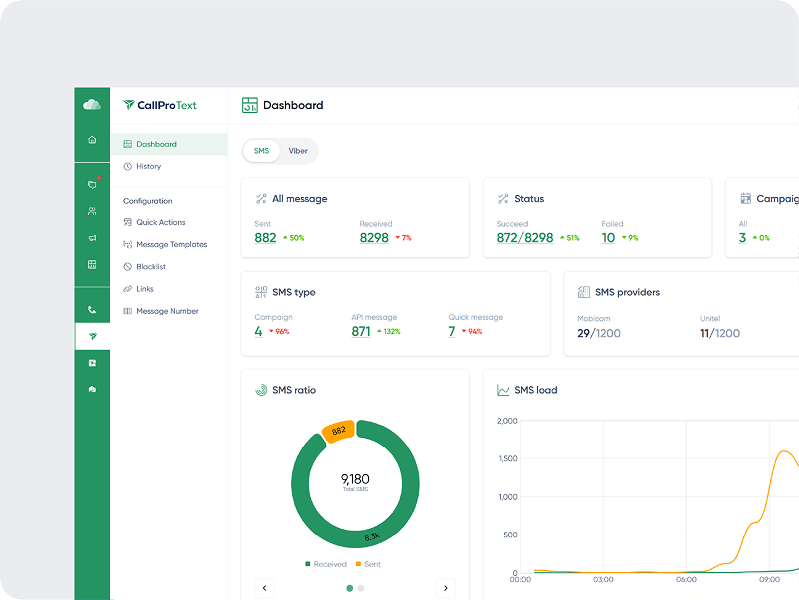Click the Campaign card calendar icon

point(745,198)
